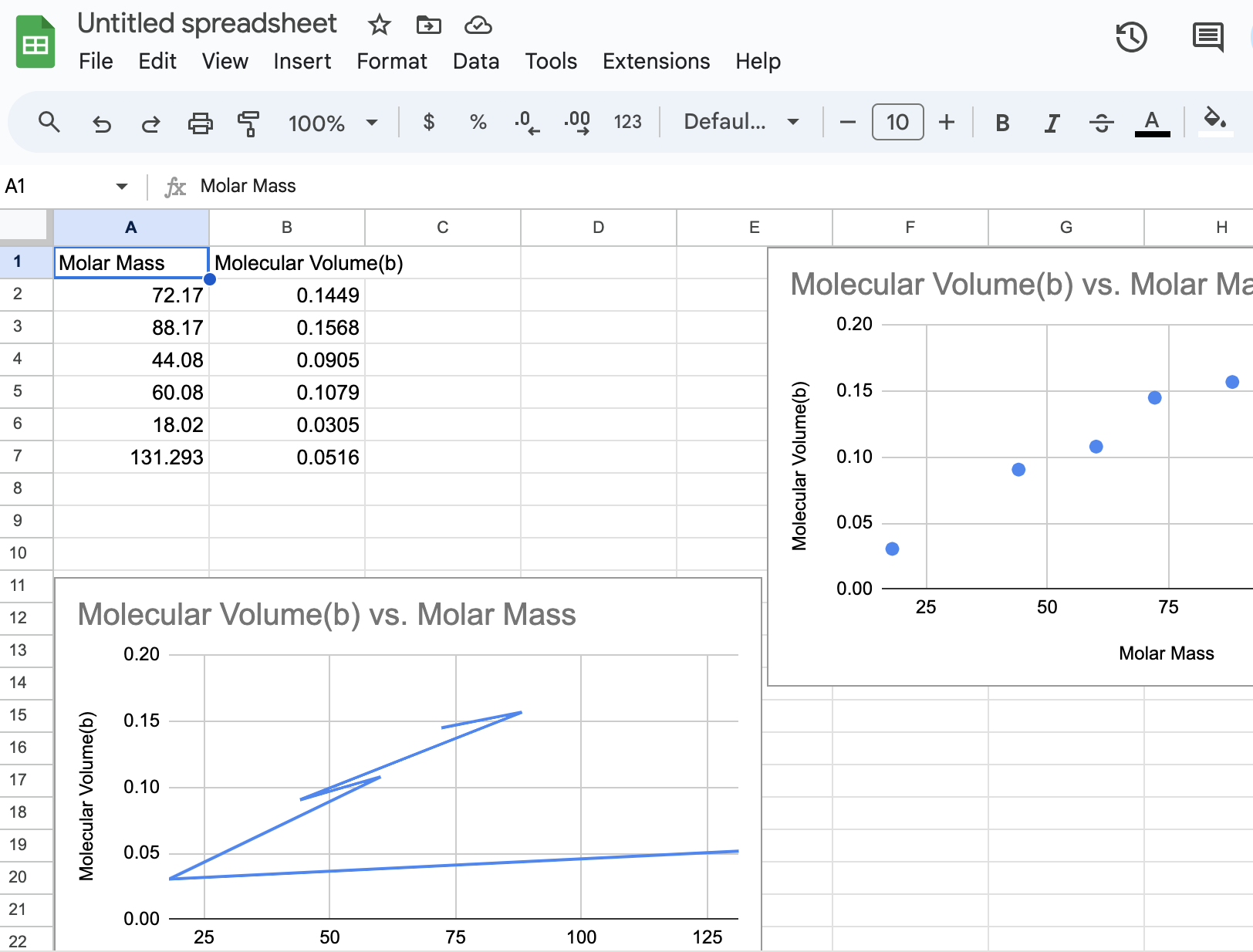Viewport: 1253px width, 952px height.
Task: Open the comments panel icon
Action: click(1207, 37)
